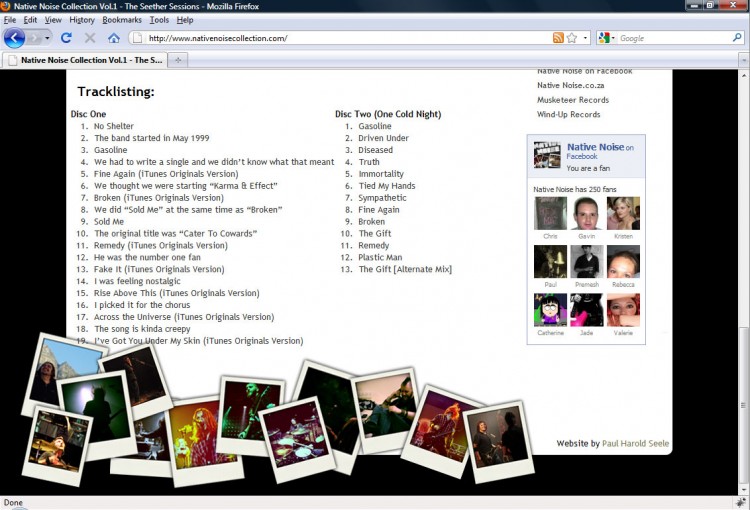Image resolution: width=750 pixels, height=510 pixels.
Task: Open the Help menu
Action: coord(185,20)
